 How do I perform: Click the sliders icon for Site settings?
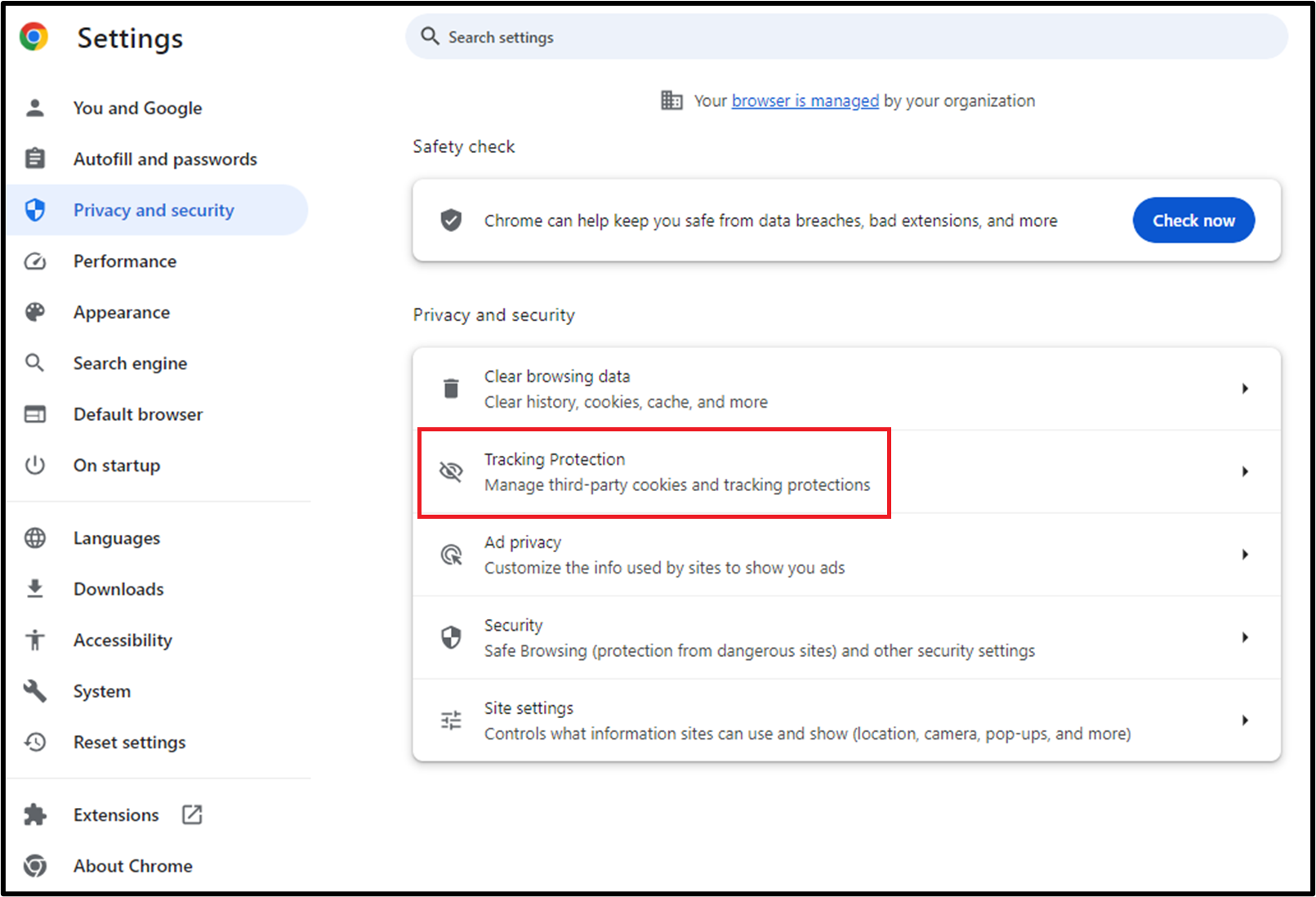pos(451,721)
